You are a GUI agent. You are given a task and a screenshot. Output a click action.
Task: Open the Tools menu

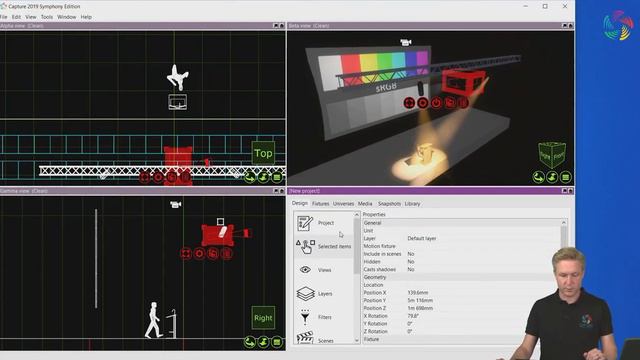pos(47,17)
